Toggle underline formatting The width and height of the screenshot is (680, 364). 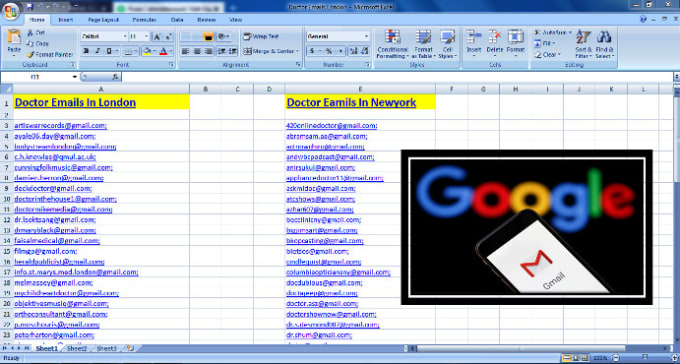click(x=109, y=51)
